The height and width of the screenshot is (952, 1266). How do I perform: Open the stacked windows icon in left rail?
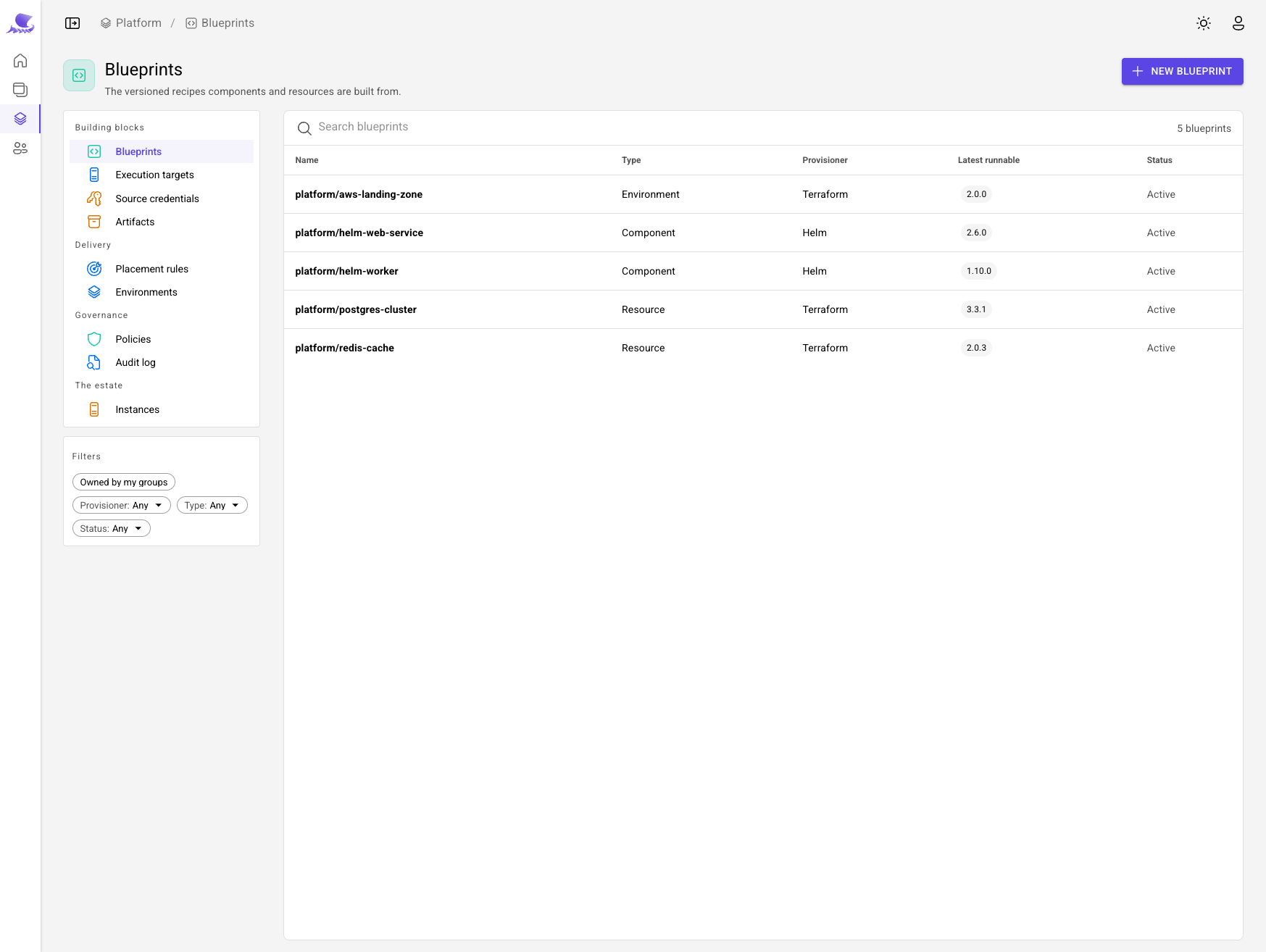point(20,90)
